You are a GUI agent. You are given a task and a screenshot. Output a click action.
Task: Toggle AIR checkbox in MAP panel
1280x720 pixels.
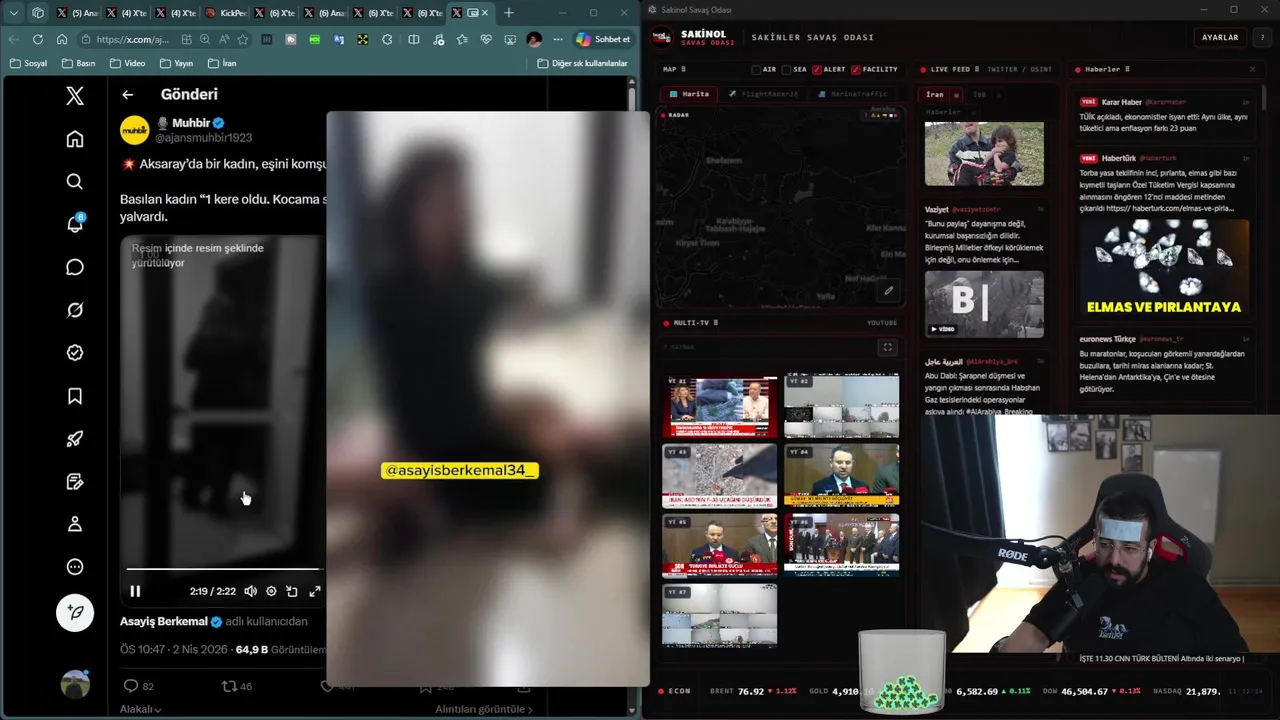(x=756, y=70)
